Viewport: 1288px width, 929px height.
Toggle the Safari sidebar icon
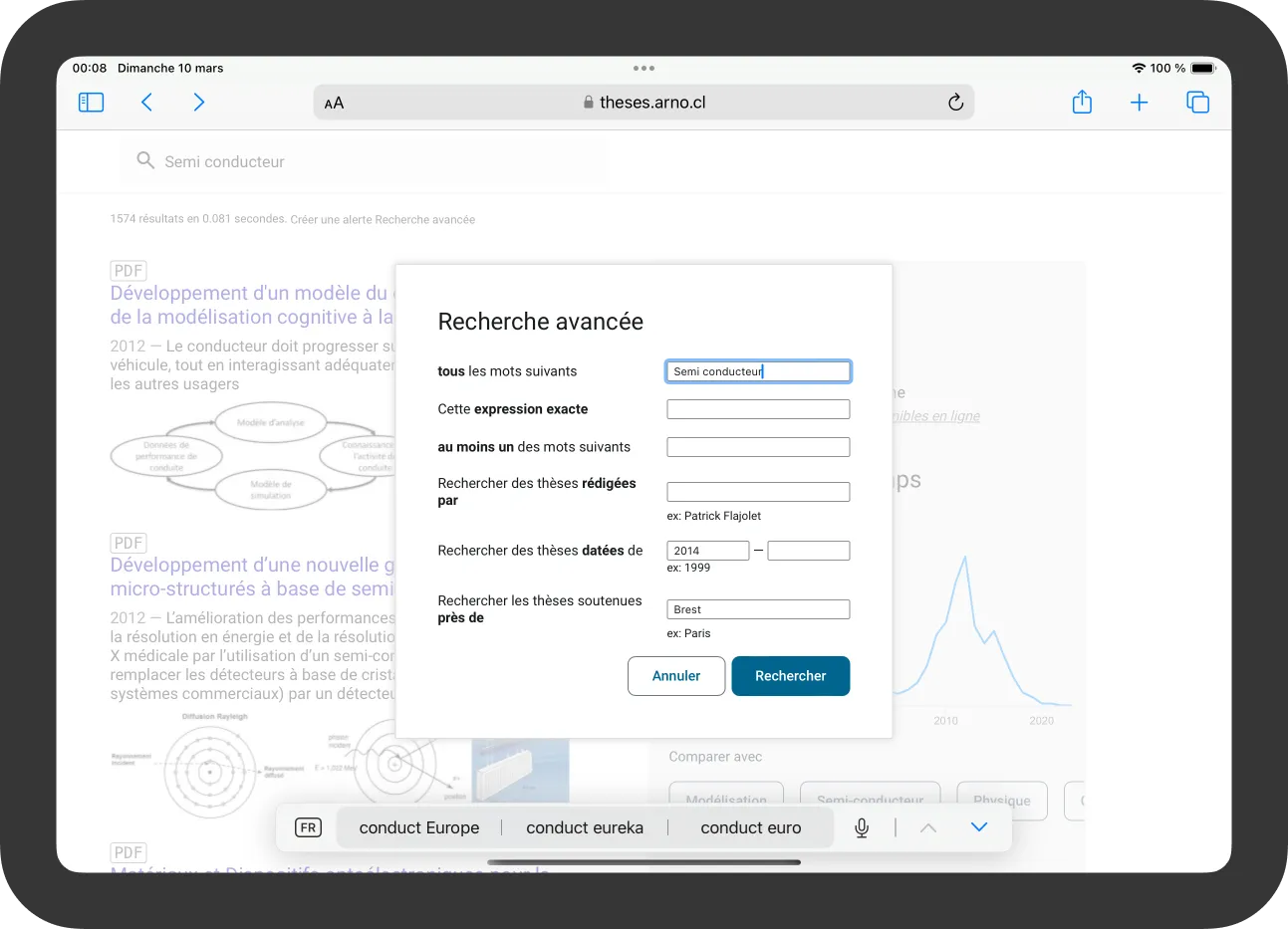coord(91,103)
